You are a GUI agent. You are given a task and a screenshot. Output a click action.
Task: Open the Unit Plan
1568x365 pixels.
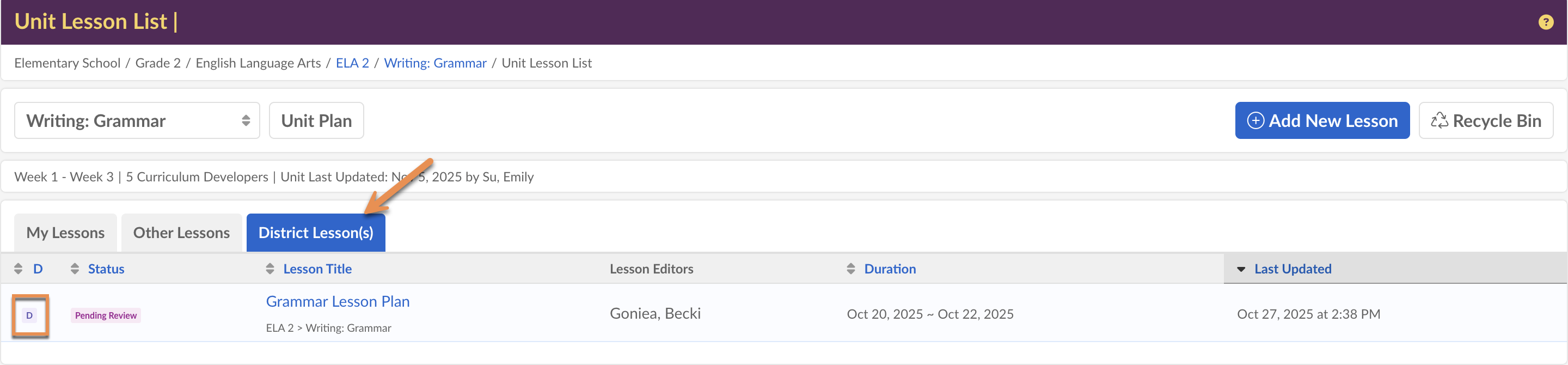[x=316, y=120]
